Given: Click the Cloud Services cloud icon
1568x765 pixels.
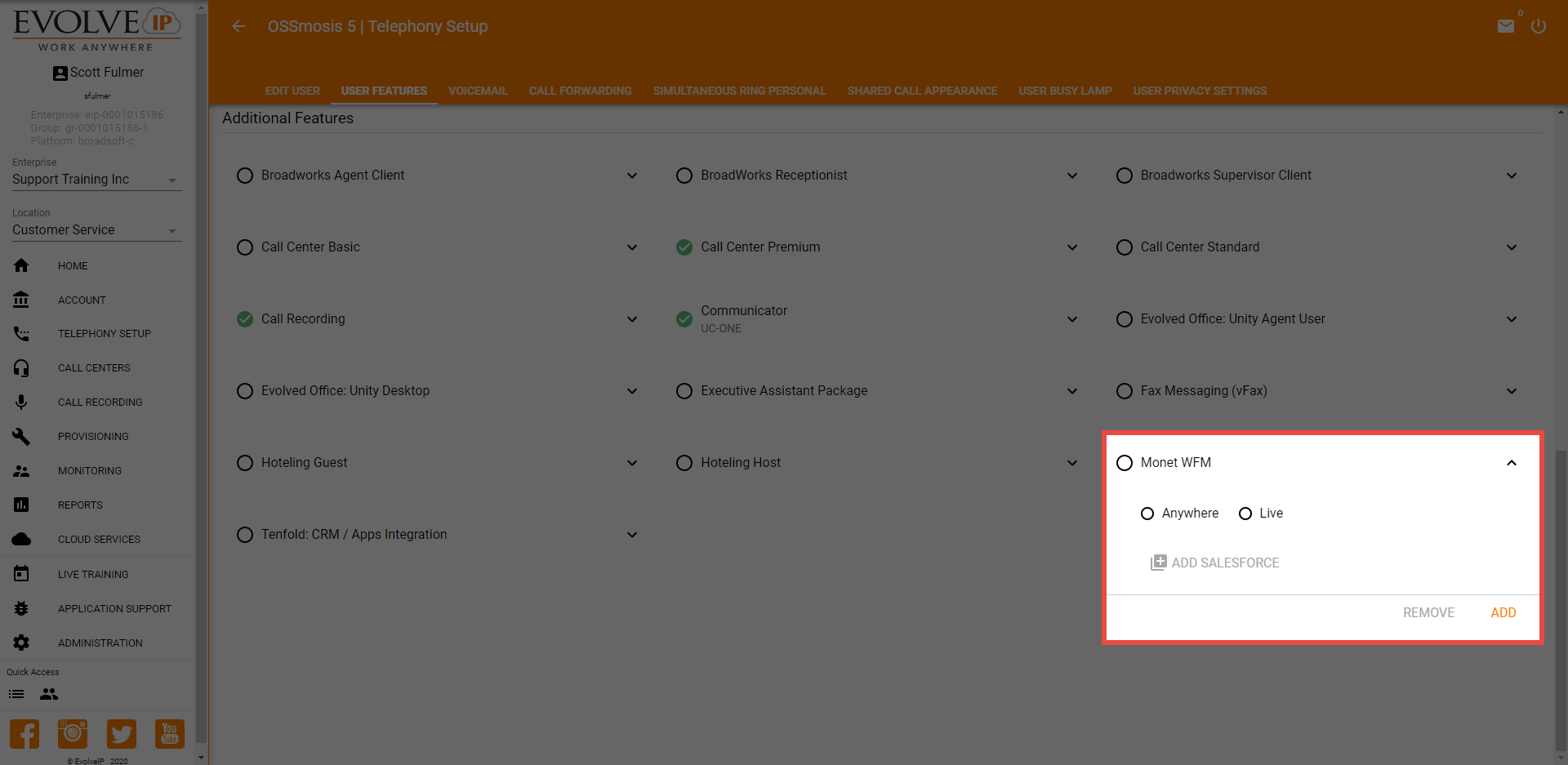Looking at the screenshot, I should point(21,540).
